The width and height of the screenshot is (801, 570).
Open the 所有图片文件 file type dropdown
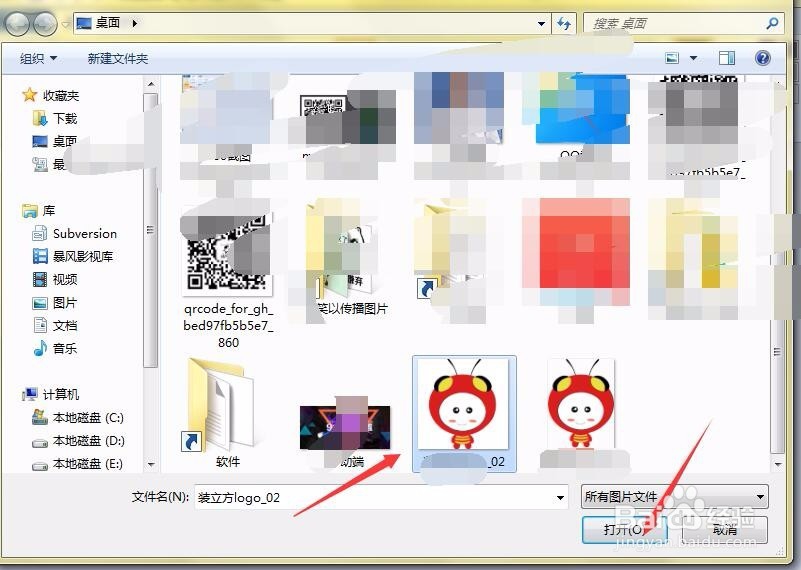coord(674,496)
